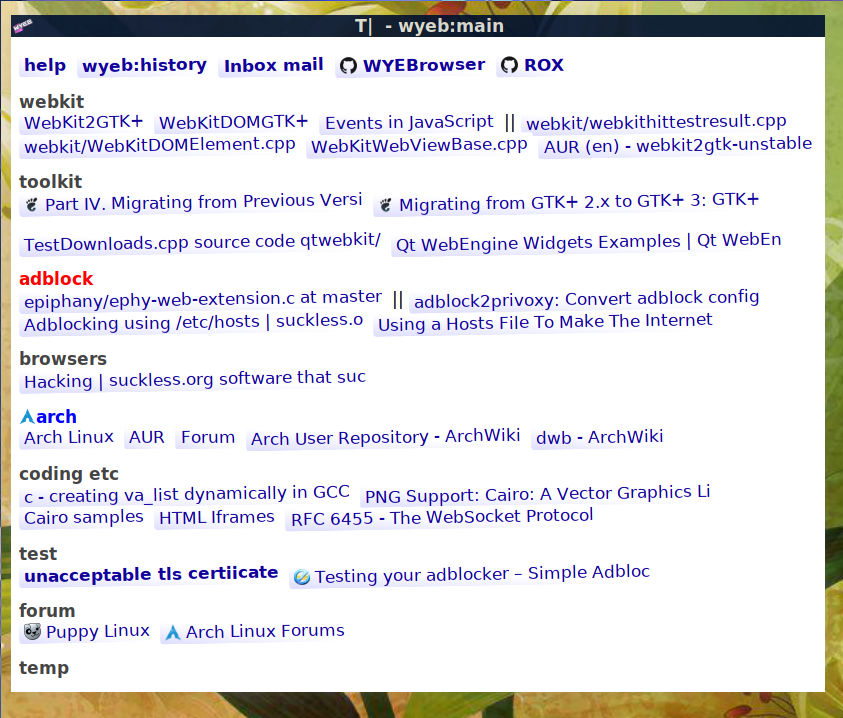The image size is (843, 718).
Task: Go to Inbox mail
Action: click(x=274, y=65)
